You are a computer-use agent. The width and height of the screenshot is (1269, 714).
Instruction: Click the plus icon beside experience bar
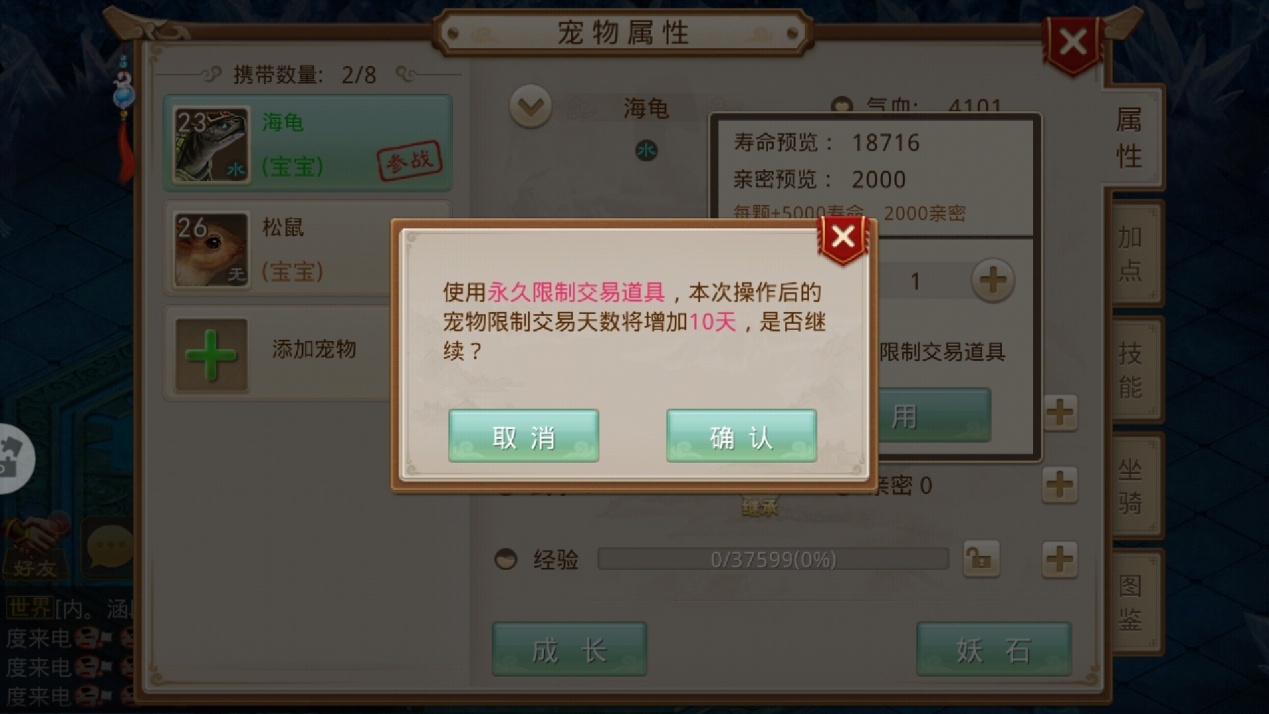click(x=1059, y=559)
